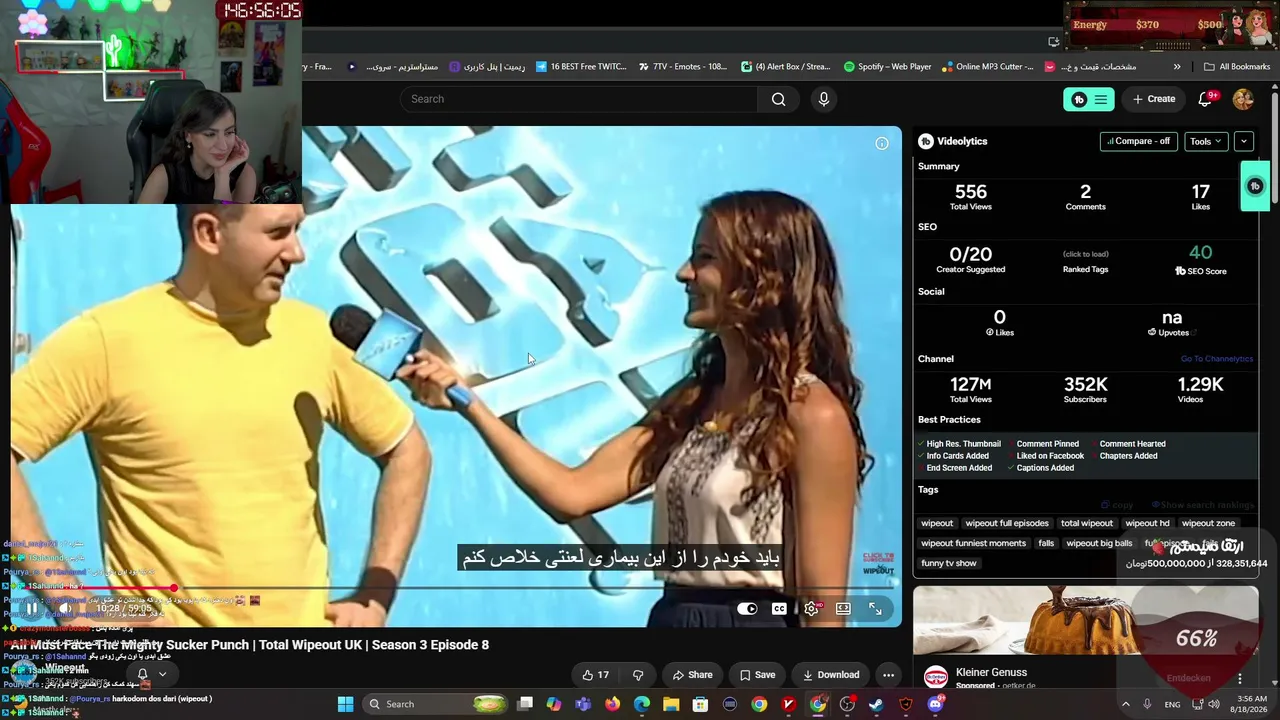This screenshot has height=720, width=1280.
Task: Switch to theater mode
Action: (x=843, y=608)
